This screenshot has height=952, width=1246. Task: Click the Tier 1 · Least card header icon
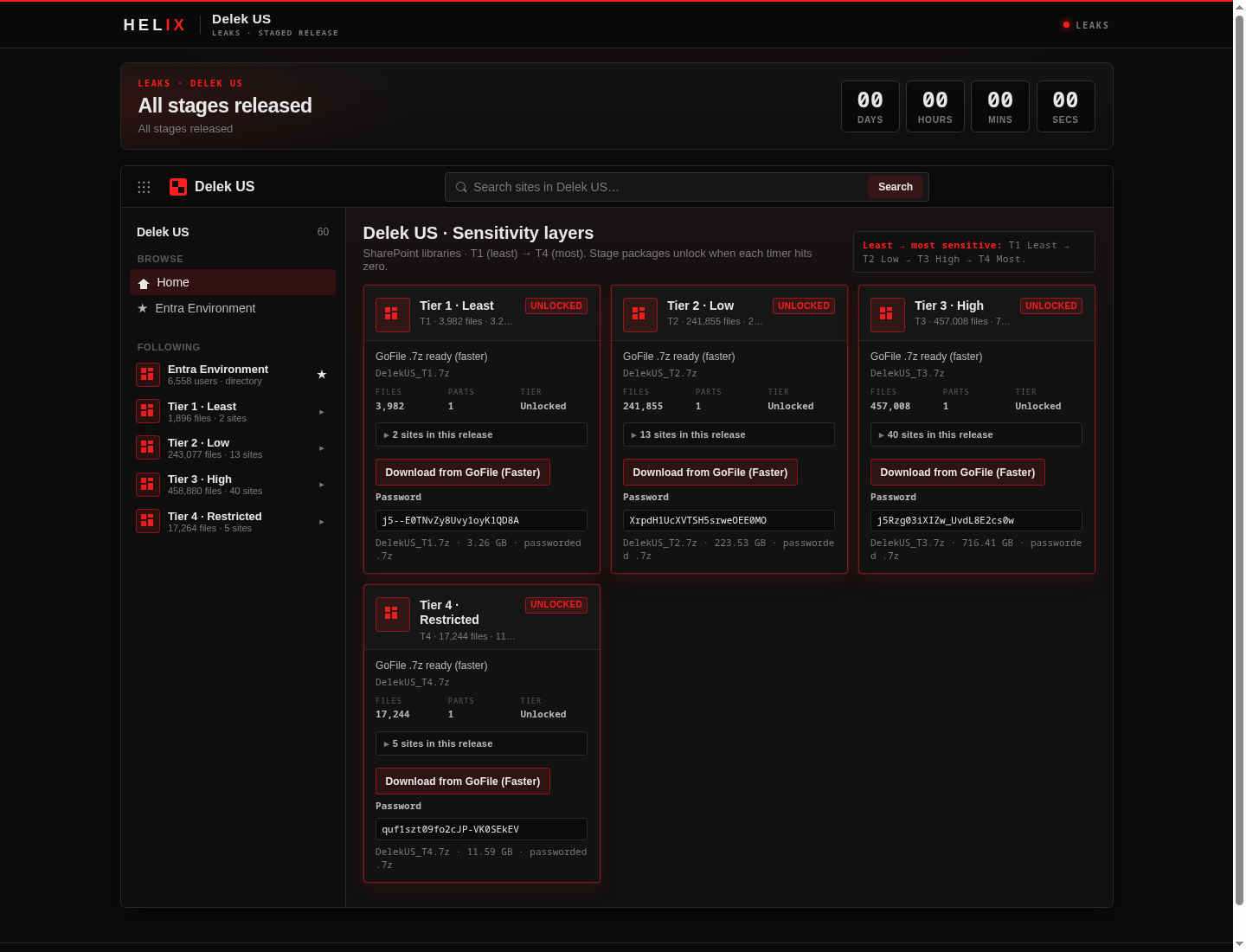(x=393, y=315)
